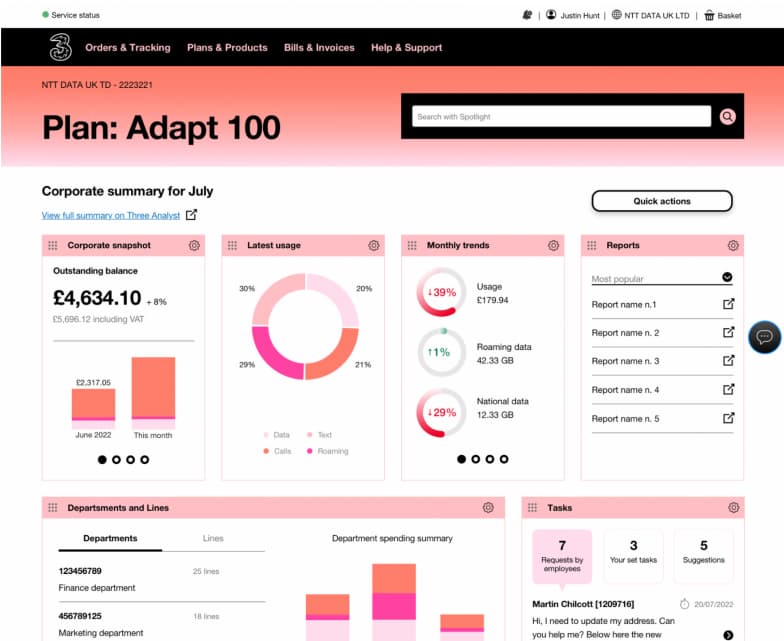This screenshot has width=784, height=641.
Task: Click drag handle grid icon on Corporate snapshot
Action: (x=52, y=246)
